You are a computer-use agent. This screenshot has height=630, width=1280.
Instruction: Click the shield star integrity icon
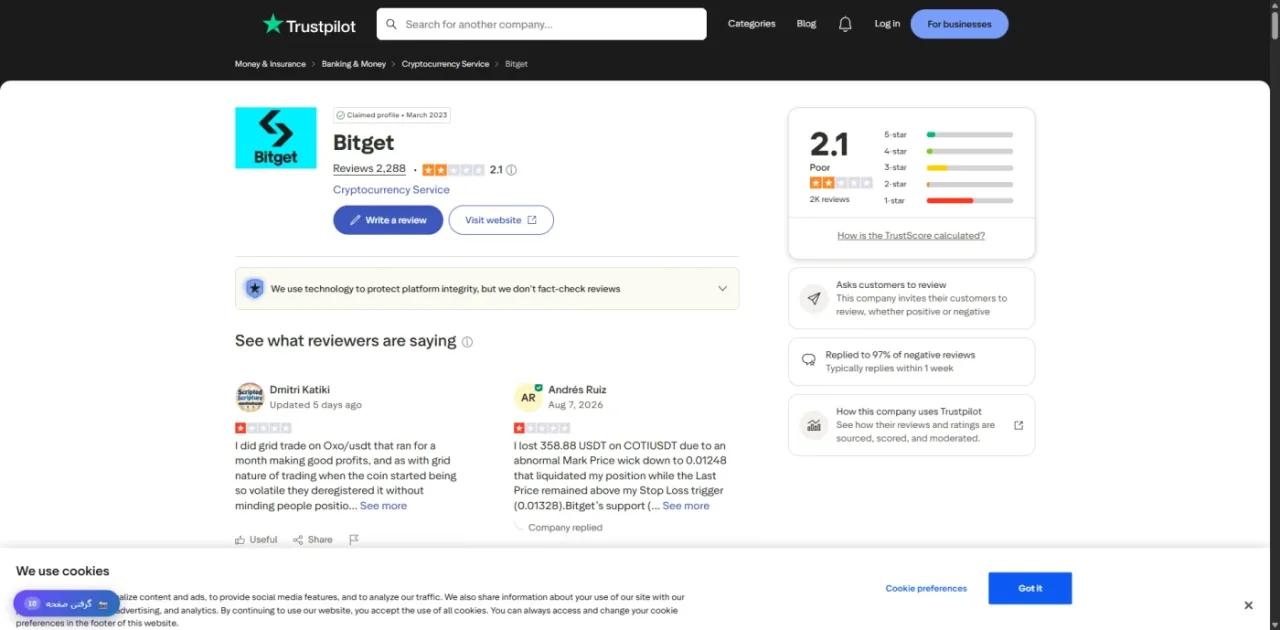pos(255,289)
